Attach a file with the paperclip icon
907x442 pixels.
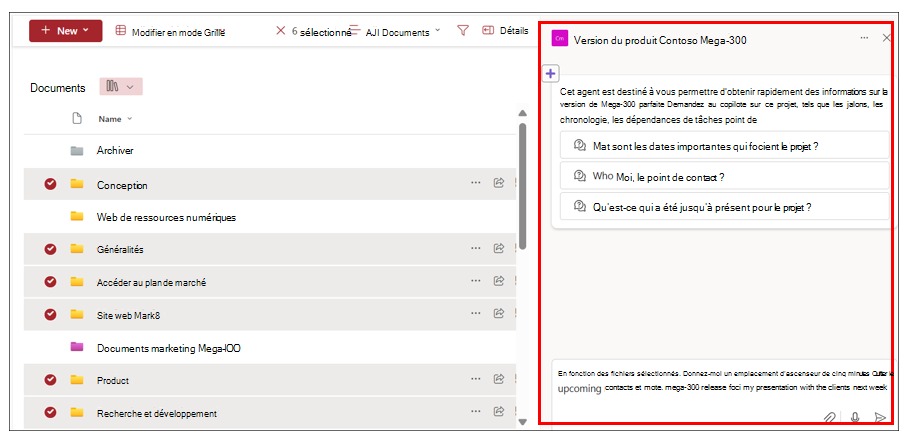click(x=830, y=417)
